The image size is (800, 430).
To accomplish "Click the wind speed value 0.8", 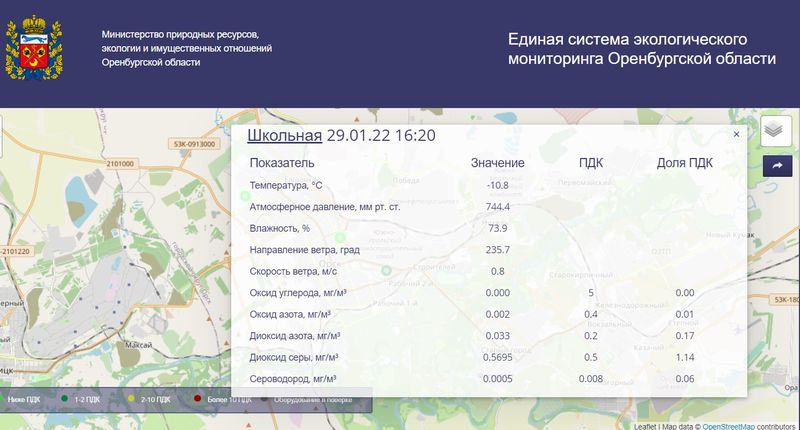I will click(497, 271).
